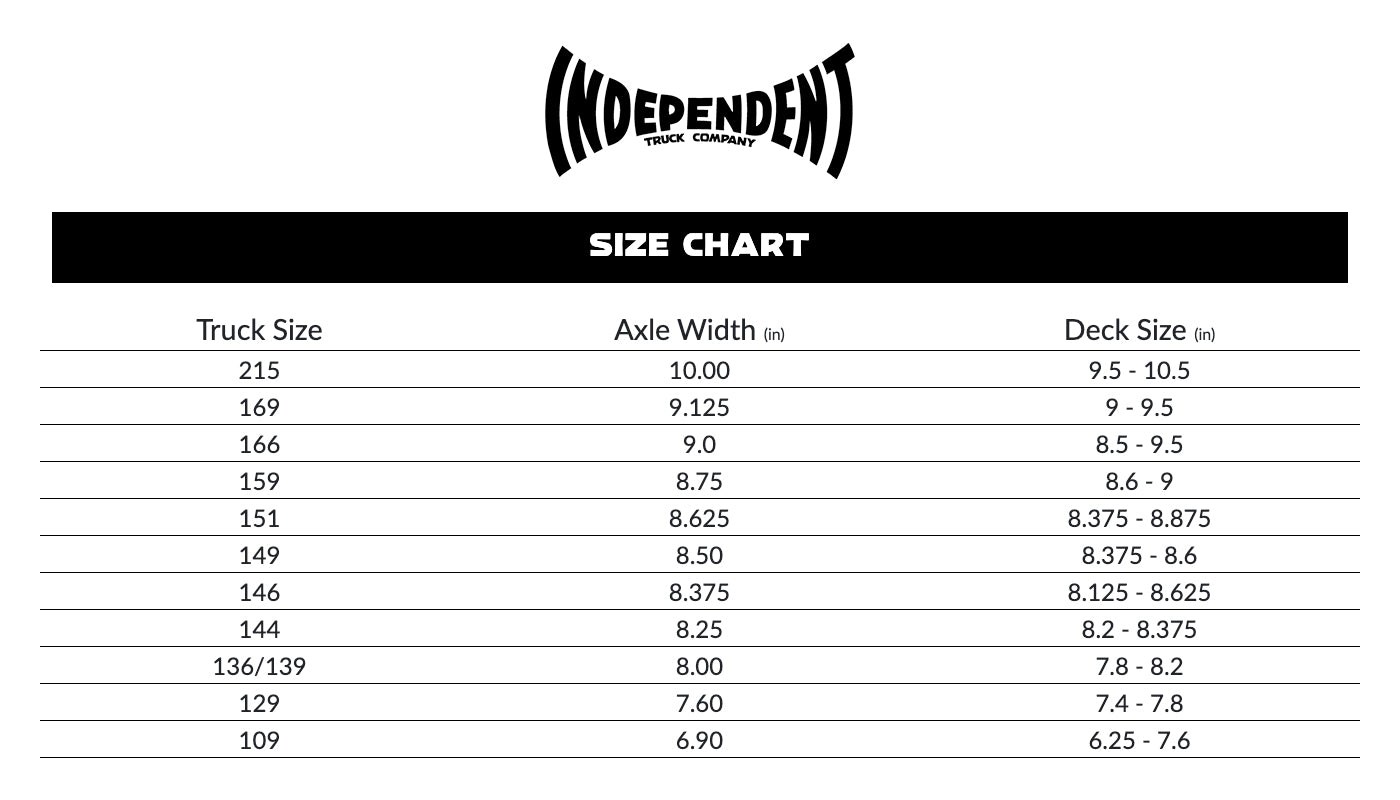The height and width of the screenshot is (800, 1400).
Task: Select the Axle Width column header
Action: [699, 330]
